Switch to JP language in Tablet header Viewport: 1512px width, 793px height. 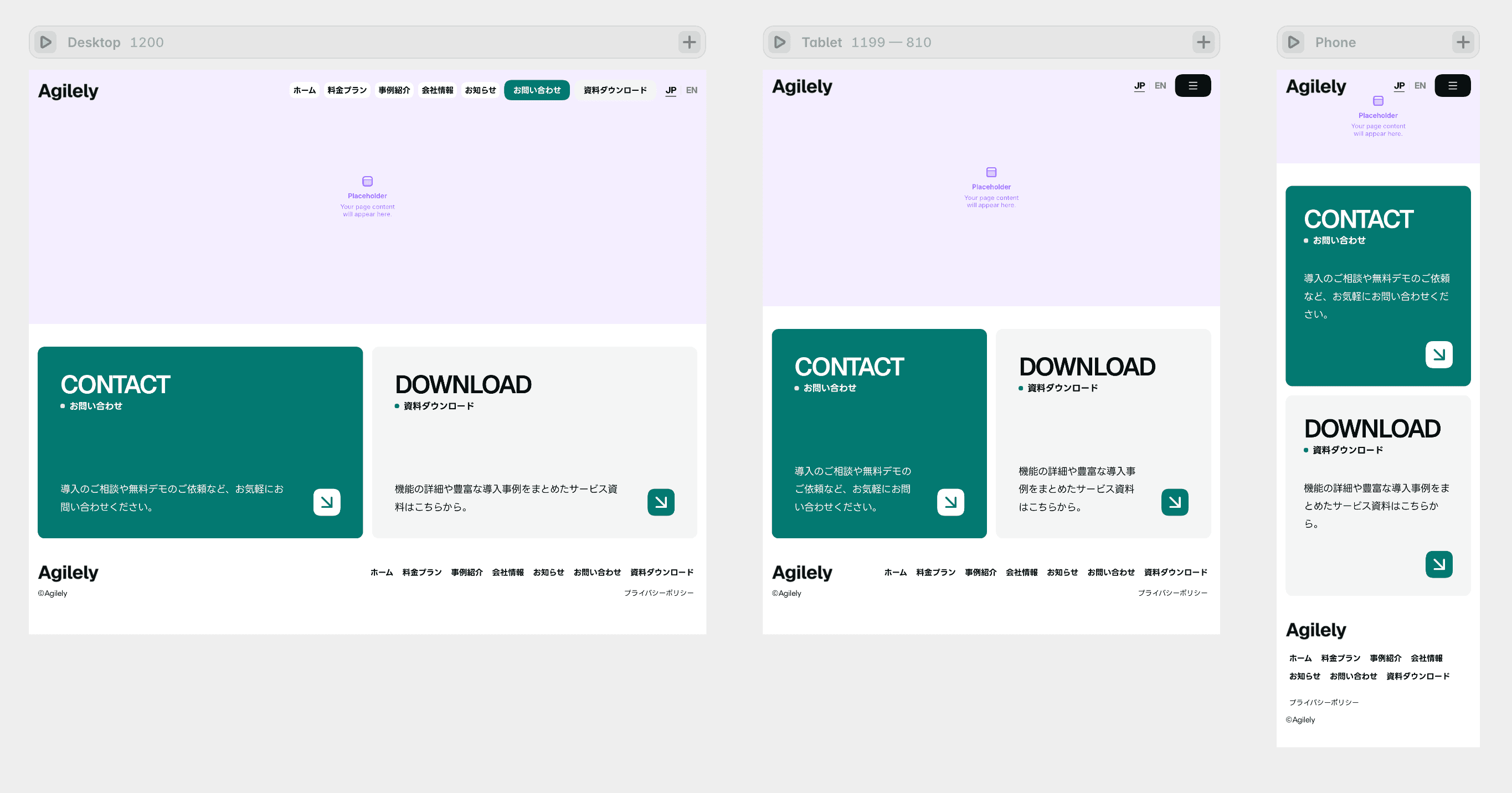coord(1139,86)
